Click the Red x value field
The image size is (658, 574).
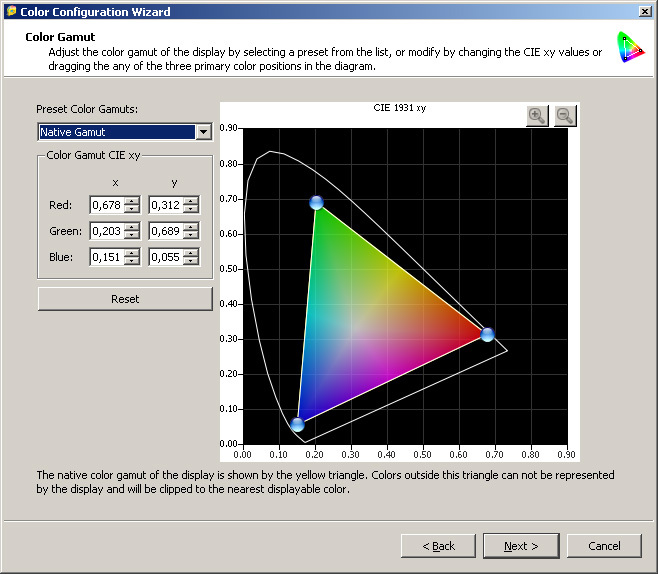click(107, 205)
